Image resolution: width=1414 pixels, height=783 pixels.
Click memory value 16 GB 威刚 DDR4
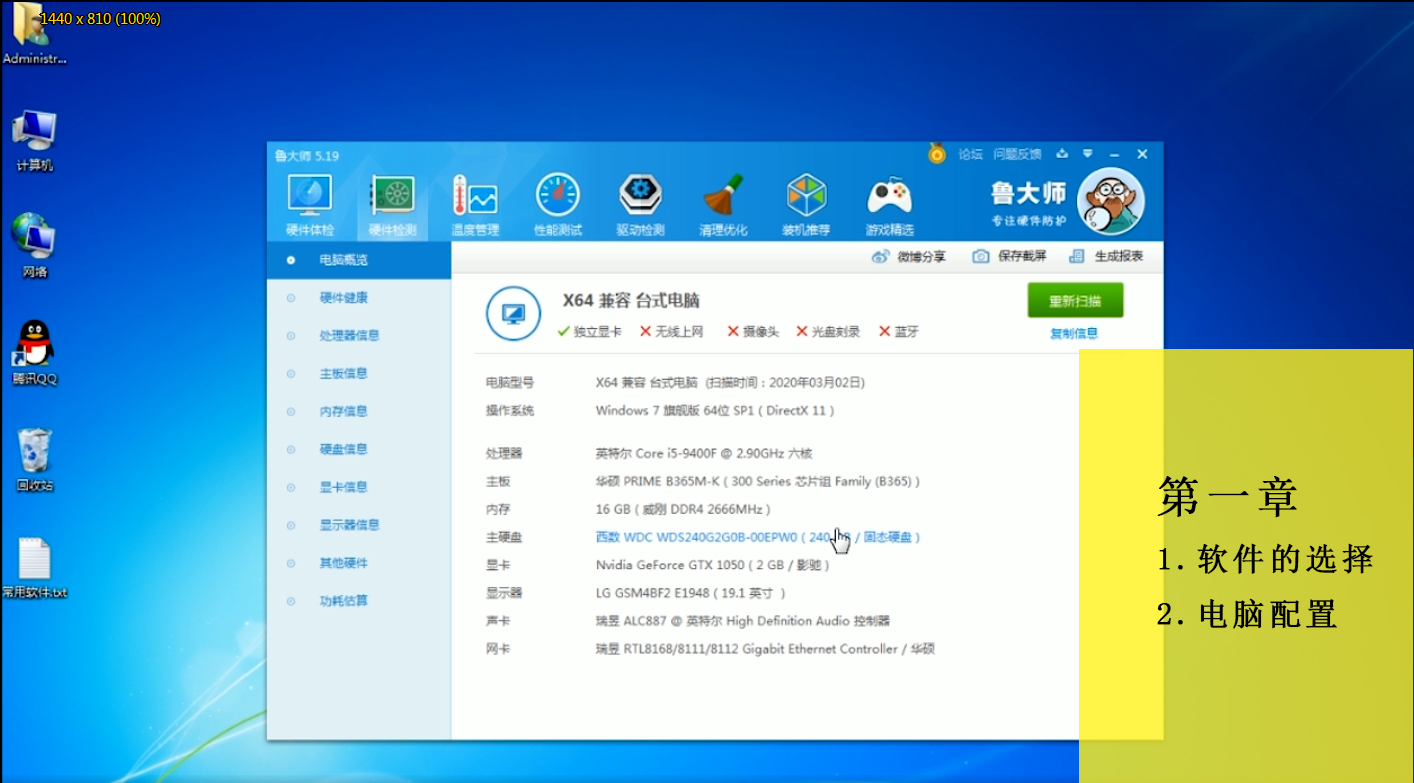(683, 510)
